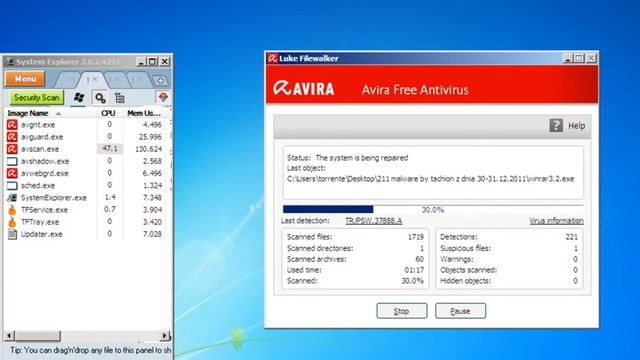Viewport: 640px width, 360px height.
Task: Click the Used time value 01:17
Action: [x=414, y=270]
